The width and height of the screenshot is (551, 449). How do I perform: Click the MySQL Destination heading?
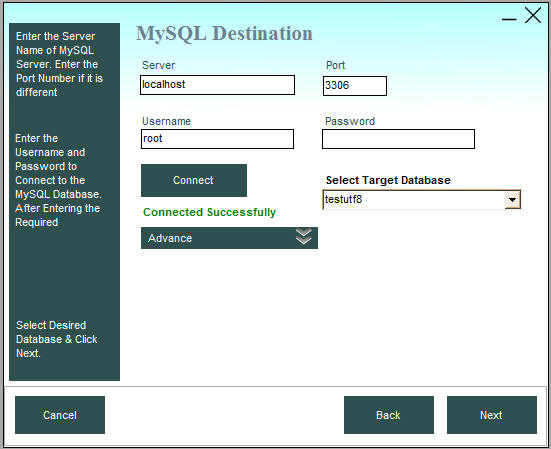point(224,34)
